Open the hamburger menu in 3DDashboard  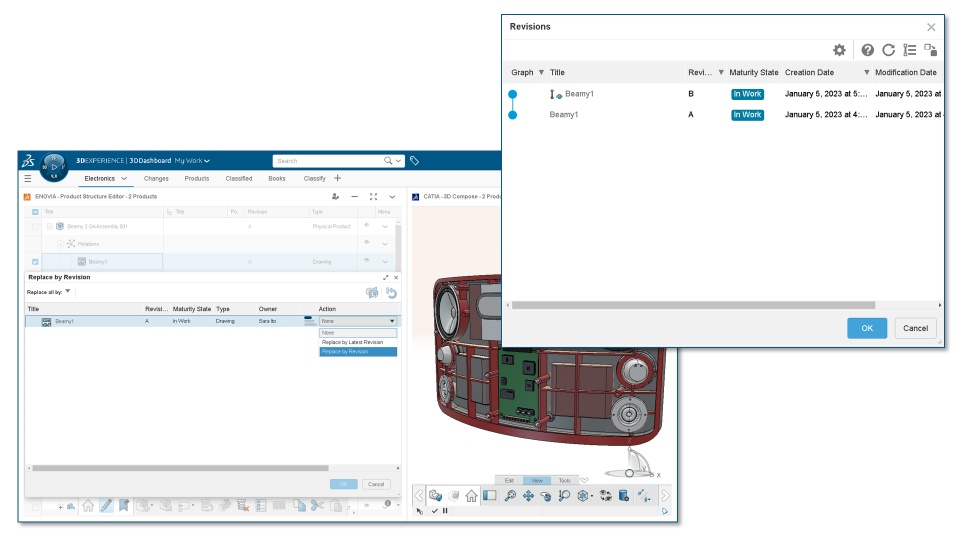click(x=28, y=179)
